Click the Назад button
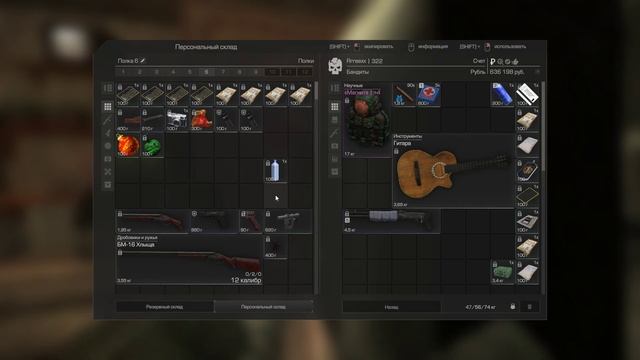 point(391,307)
